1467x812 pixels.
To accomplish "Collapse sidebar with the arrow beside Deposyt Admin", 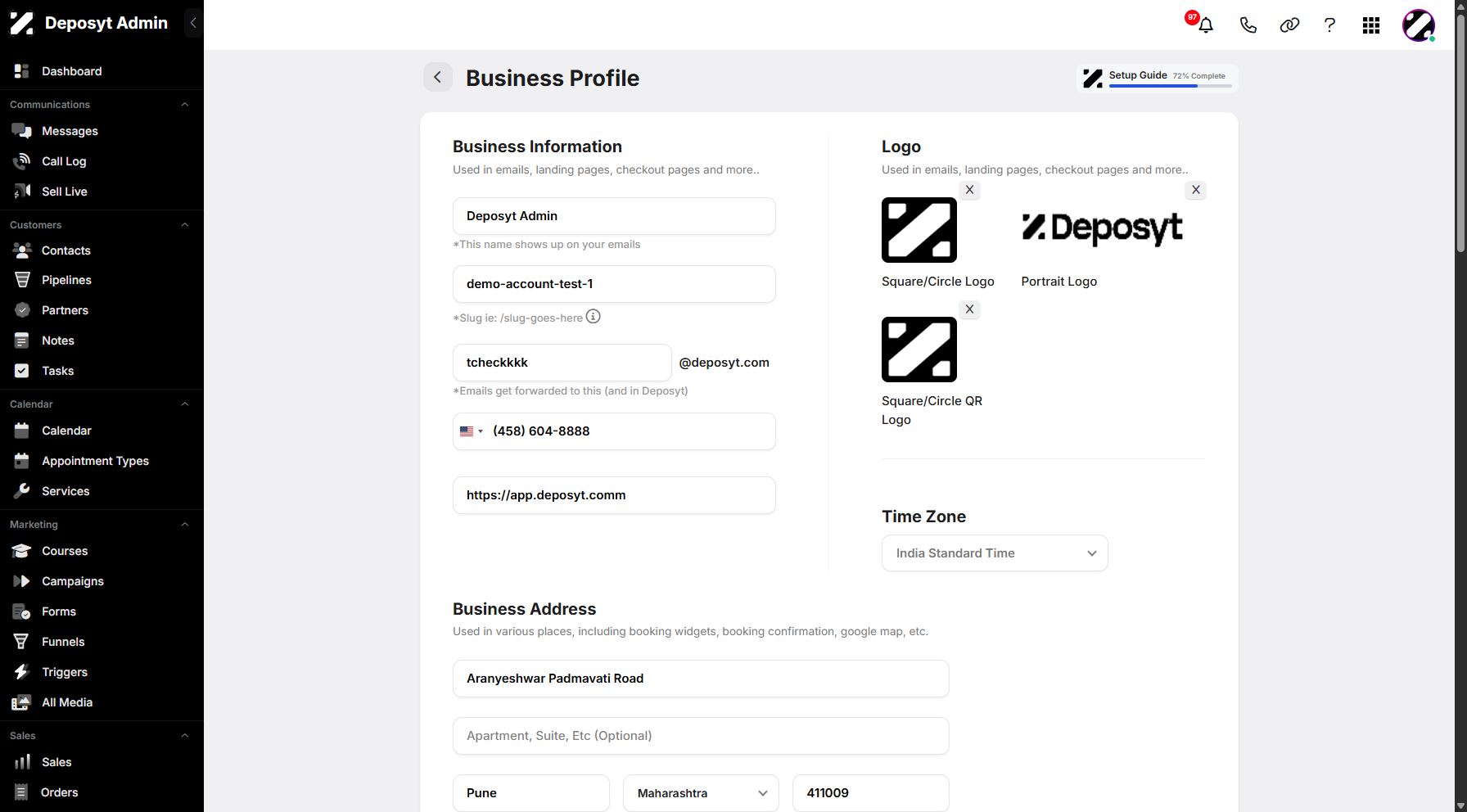I will pyautogui.click(x=193, y=23).
